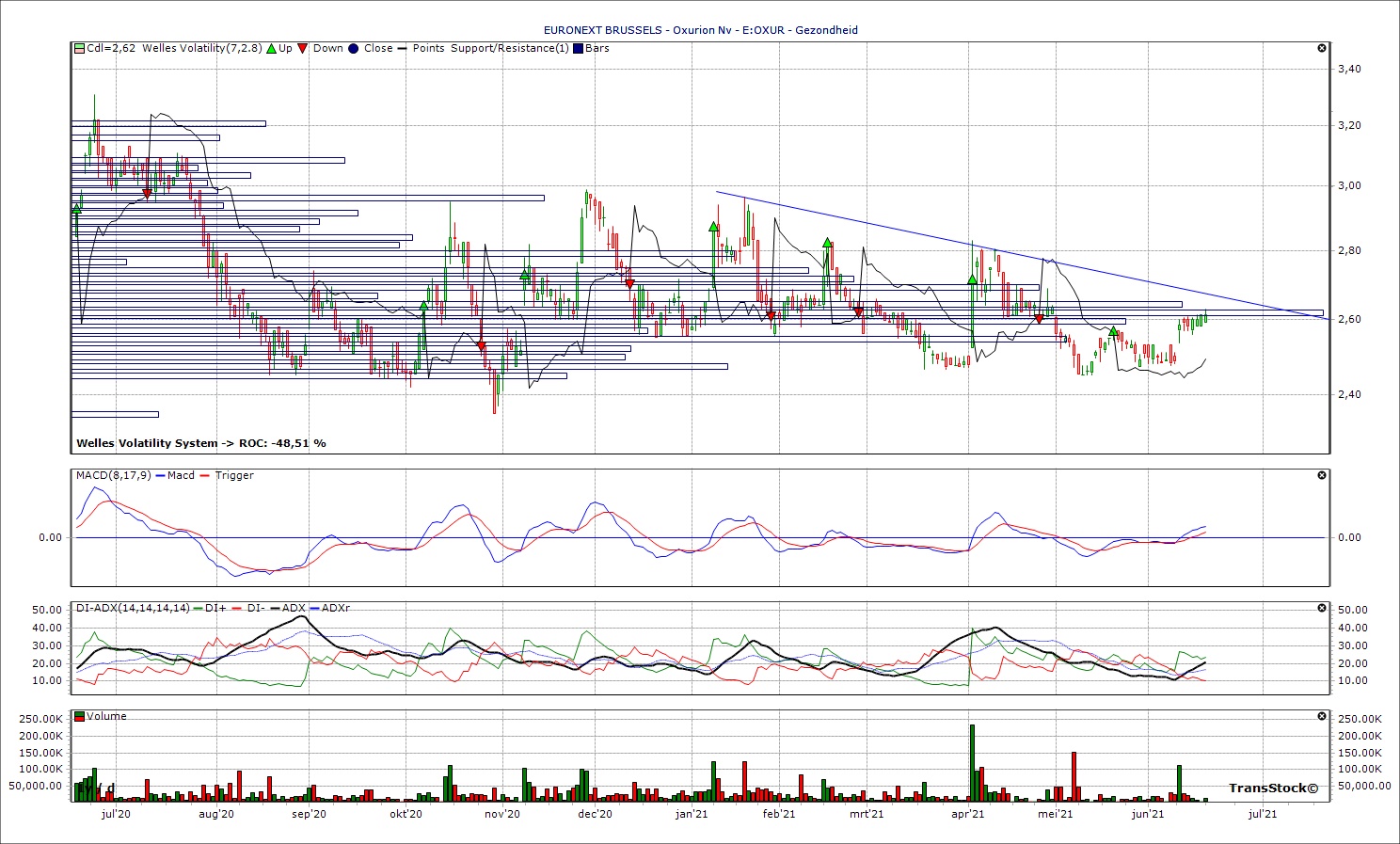The image size is (1400, 844).
Task: Click the jul'21 date axis label
Action: [1263, 814]
